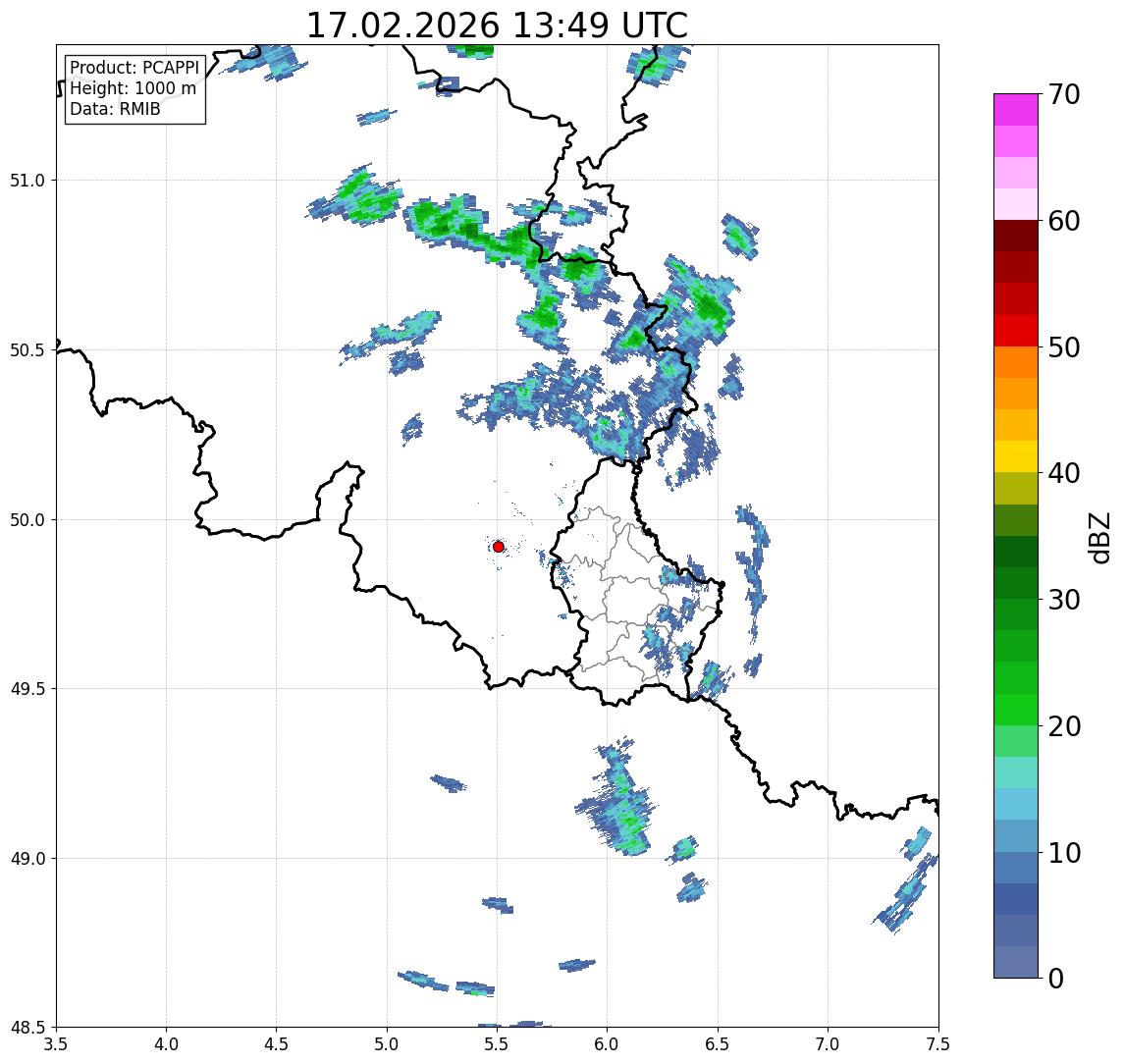Click the colorbar tick label 0
1124x1064 pixels.
click(1056, 979)
